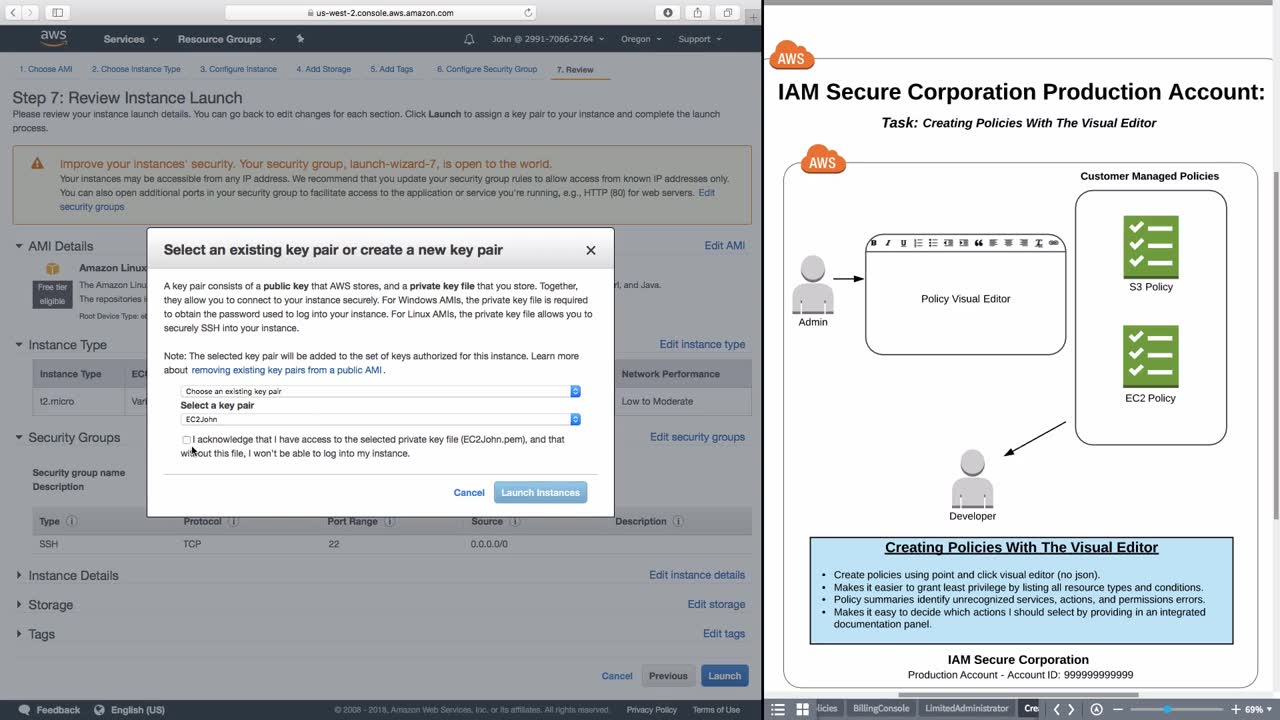Open a new Safari tab

coord(753,15)
